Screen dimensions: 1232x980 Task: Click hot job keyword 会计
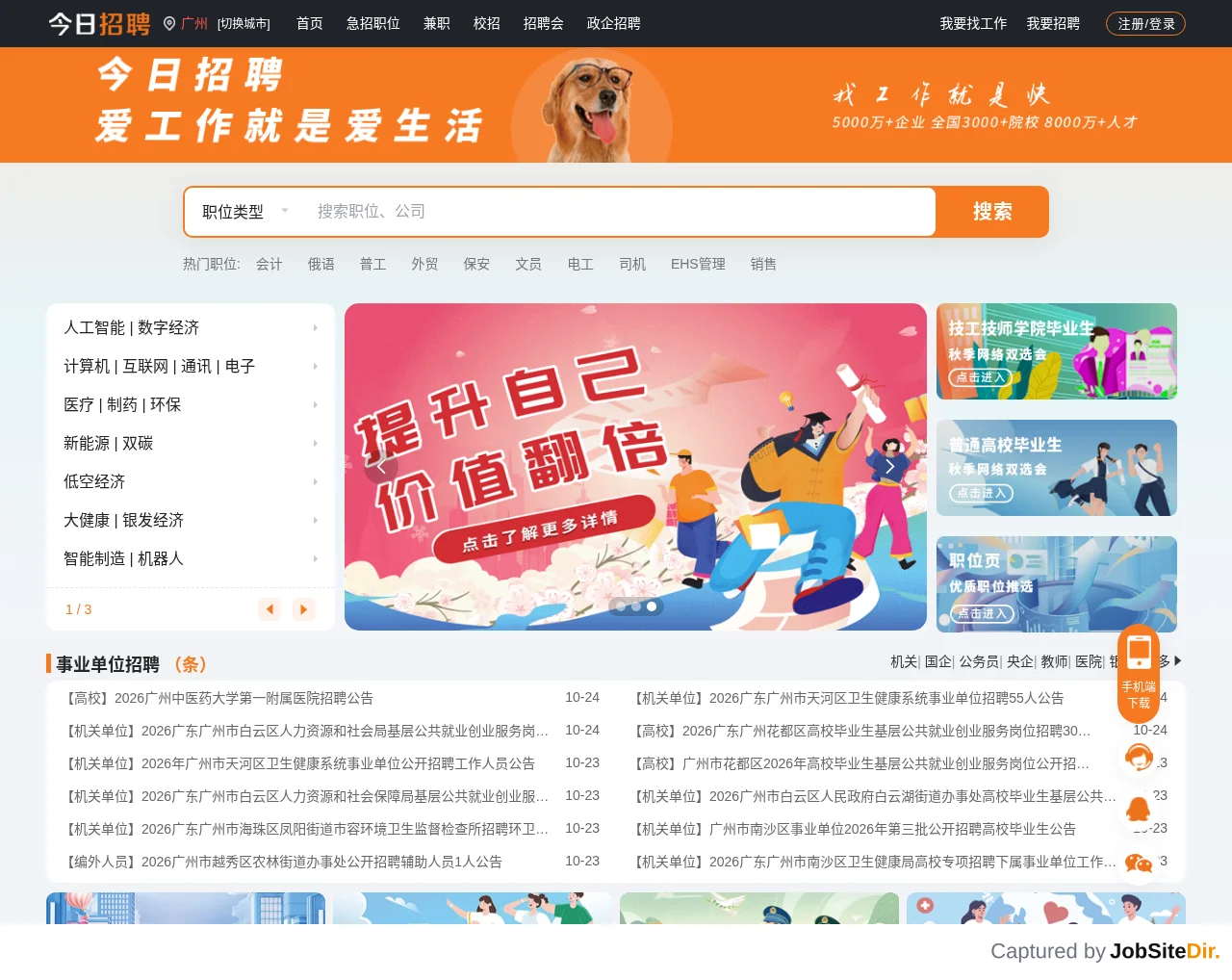coord(269,264)
